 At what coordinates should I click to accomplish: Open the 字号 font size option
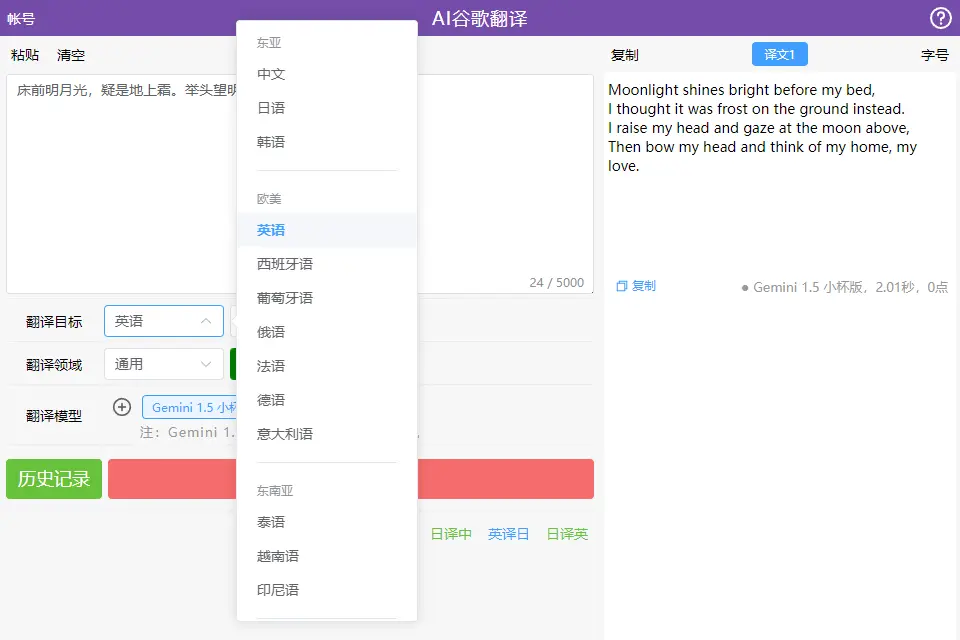pyautogui.click(x=935, y=55)
